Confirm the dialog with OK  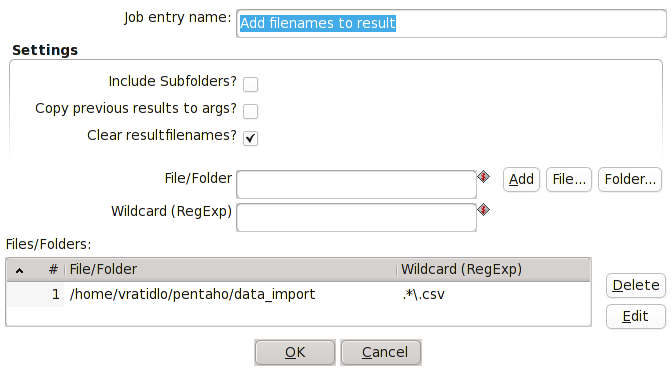tap(295, 352)
